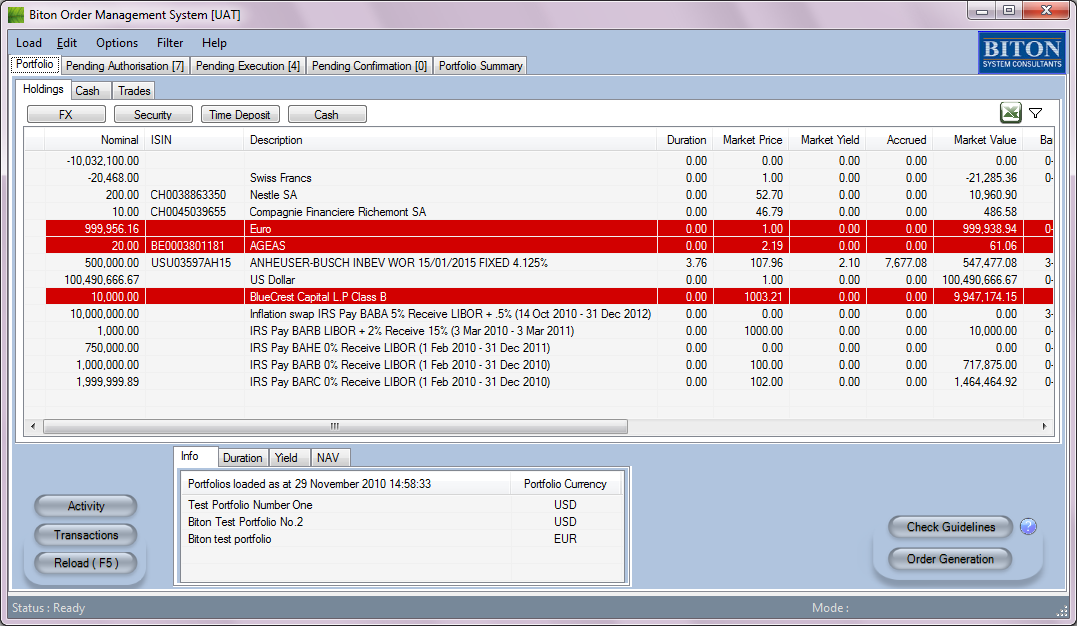Click the Biton System Consultants logo
This screenshot has width=1077, height=626.
[x=1022, y=53]
